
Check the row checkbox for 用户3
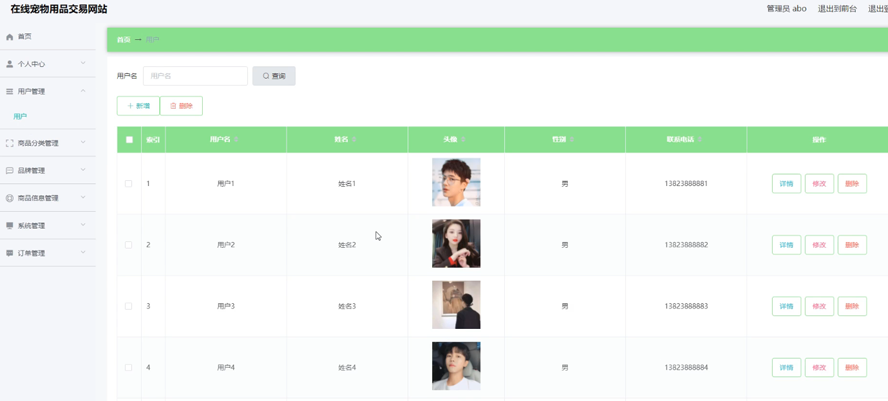click(x=129, y=306)
